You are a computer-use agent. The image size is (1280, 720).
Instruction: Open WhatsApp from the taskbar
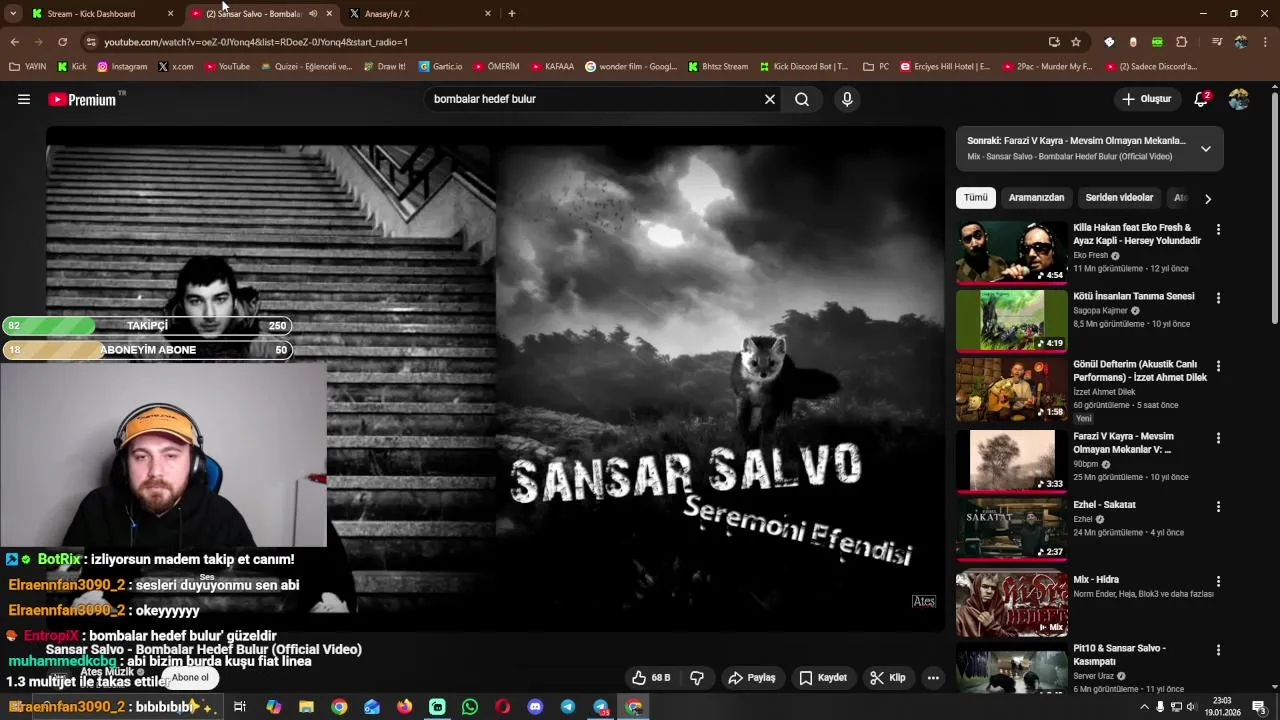[470, 707]
